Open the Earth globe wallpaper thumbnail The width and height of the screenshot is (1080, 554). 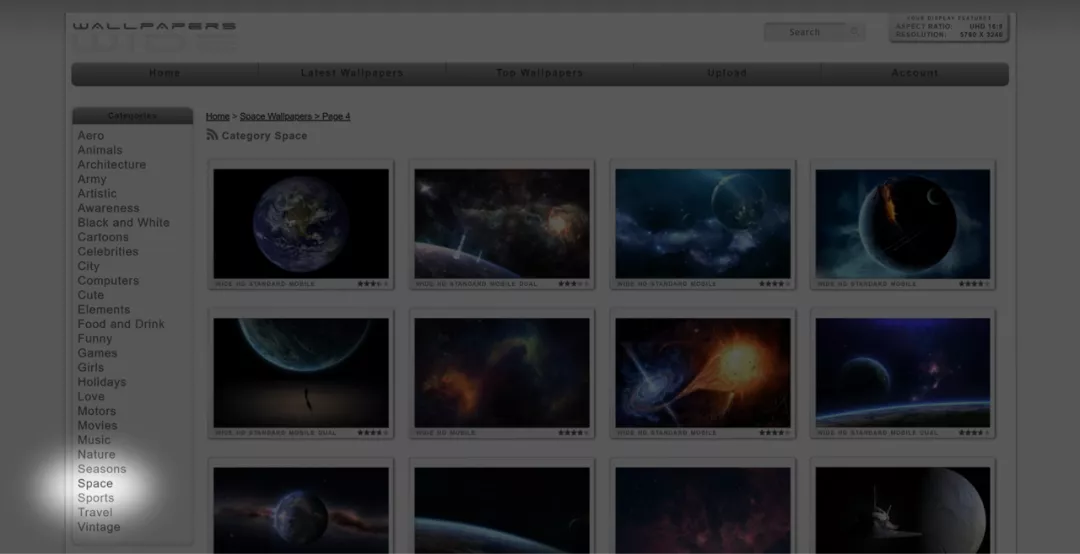coord(301,224)
